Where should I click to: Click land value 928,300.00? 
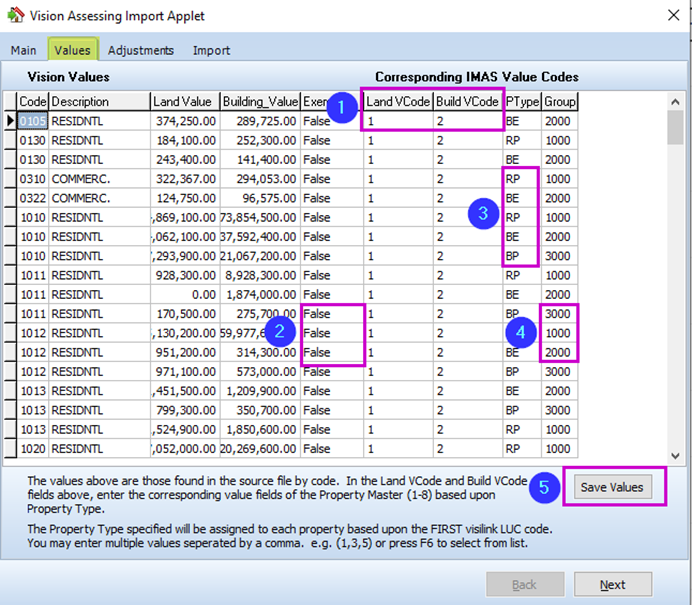click(185, 275)
